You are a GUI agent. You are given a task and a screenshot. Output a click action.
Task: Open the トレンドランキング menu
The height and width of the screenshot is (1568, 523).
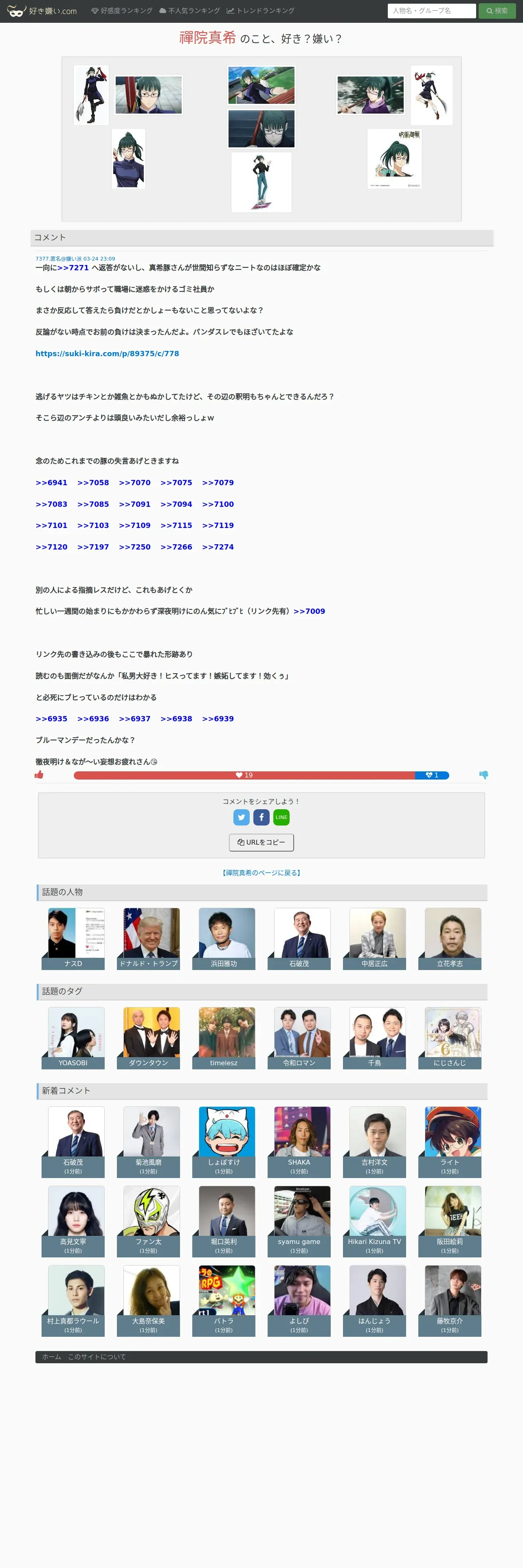[x=261, y=11]
